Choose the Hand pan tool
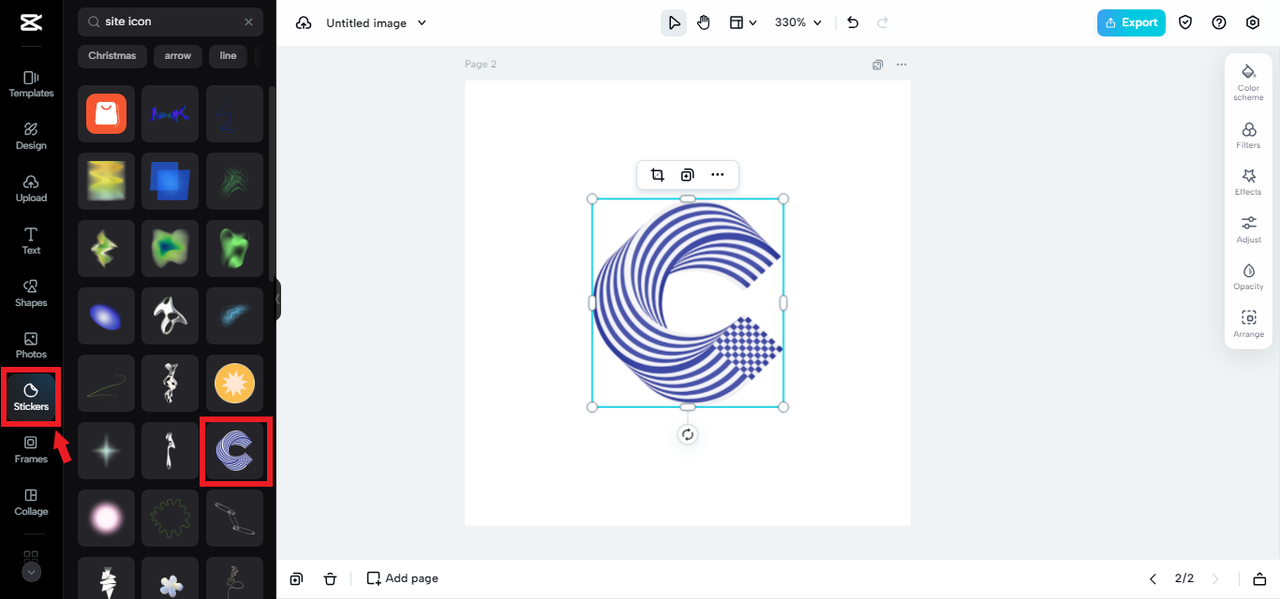Screen dimensions: 1280x599 [x=704, y=23]
